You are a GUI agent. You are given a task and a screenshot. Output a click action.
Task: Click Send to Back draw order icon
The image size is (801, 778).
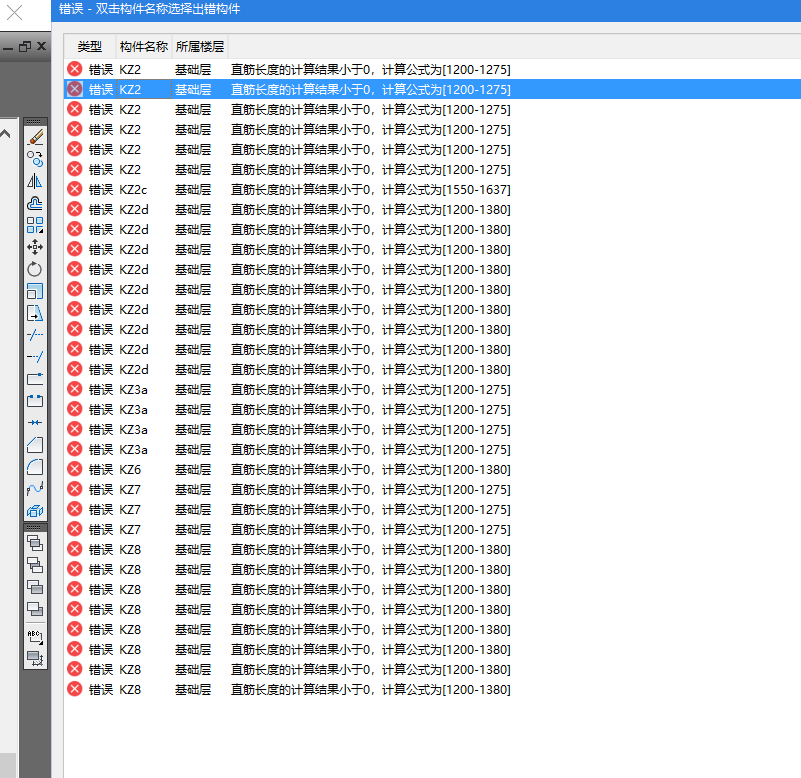pos(35,565)
